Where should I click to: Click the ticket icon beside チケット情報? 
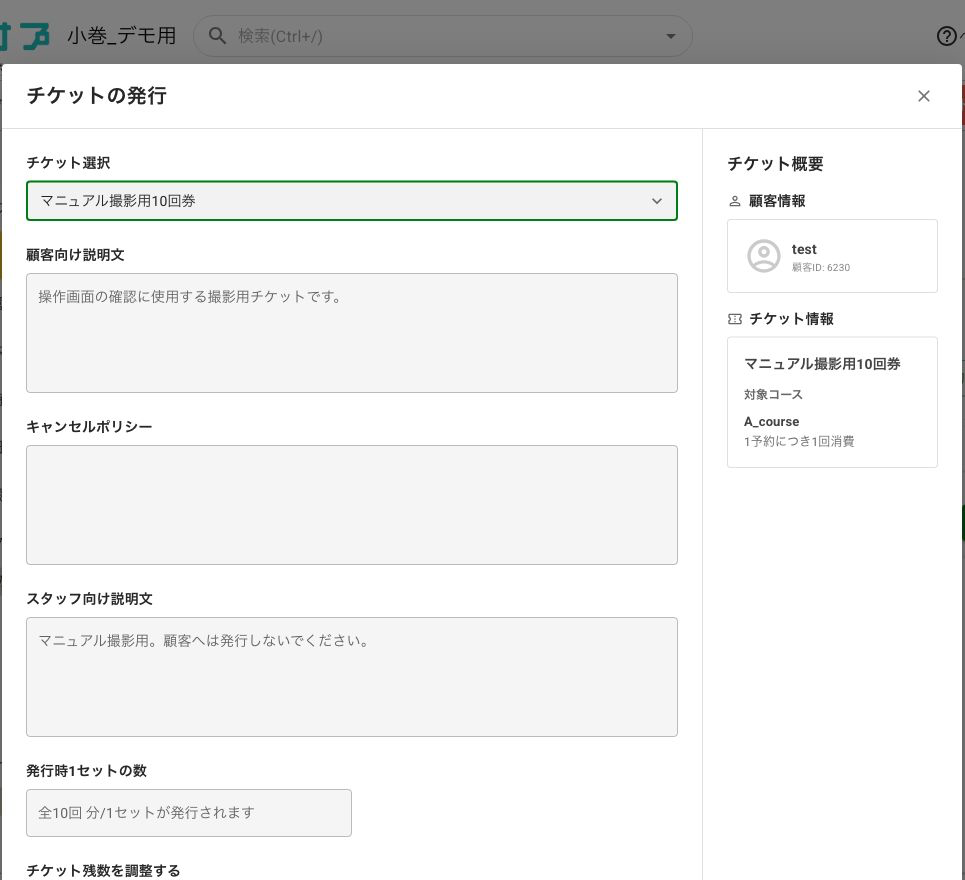[x=735, y=319]
